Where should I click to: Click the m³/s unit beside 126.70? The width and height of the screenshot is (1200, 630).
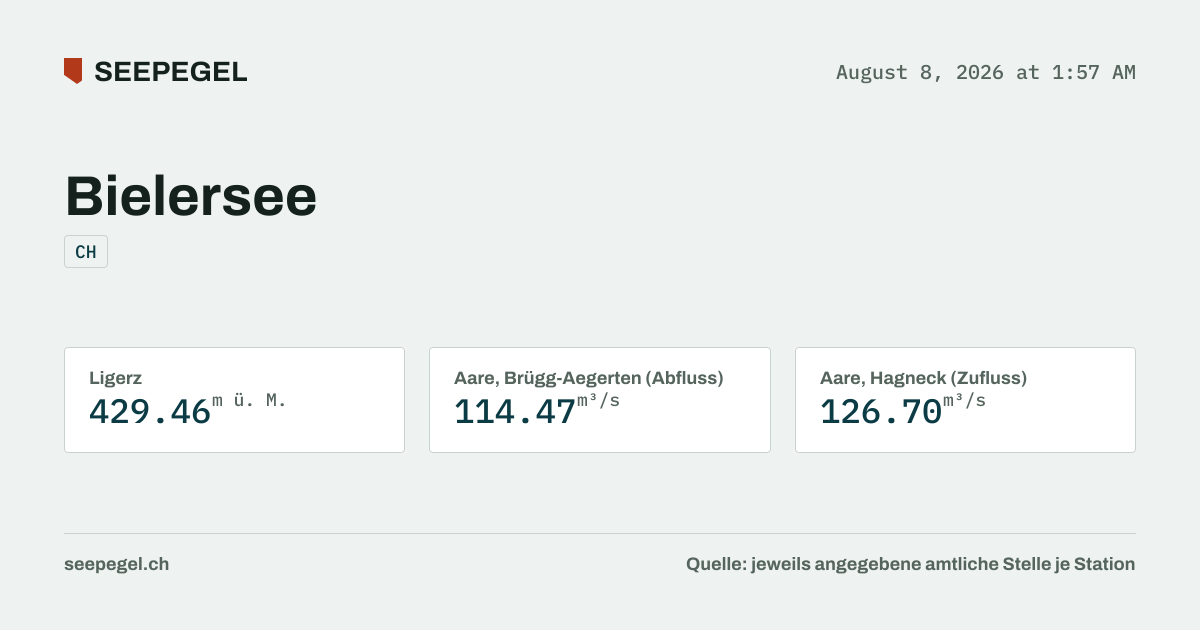click(x=964, y=401)
